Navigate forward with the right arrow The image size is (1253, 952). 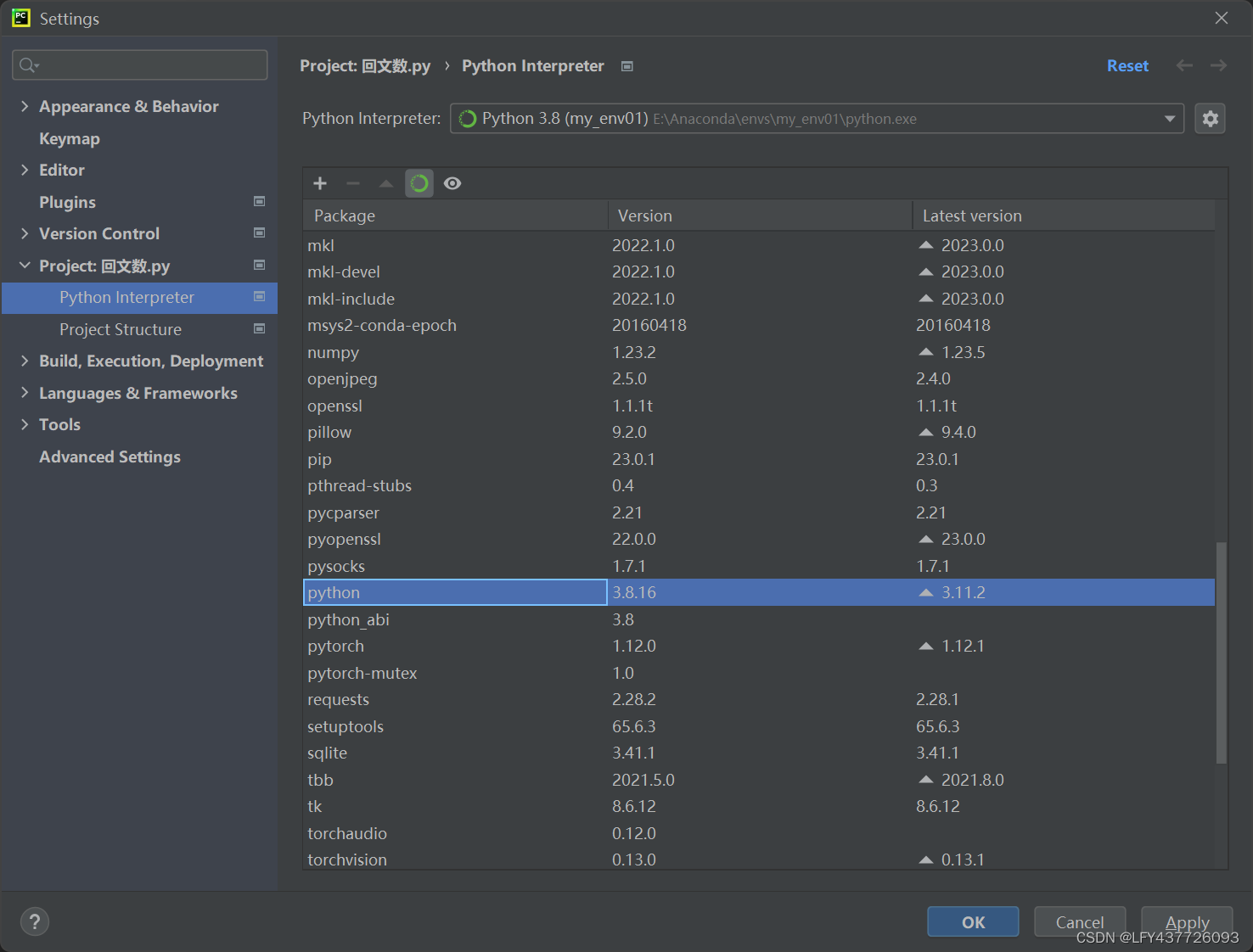[x=1219, y=65]
